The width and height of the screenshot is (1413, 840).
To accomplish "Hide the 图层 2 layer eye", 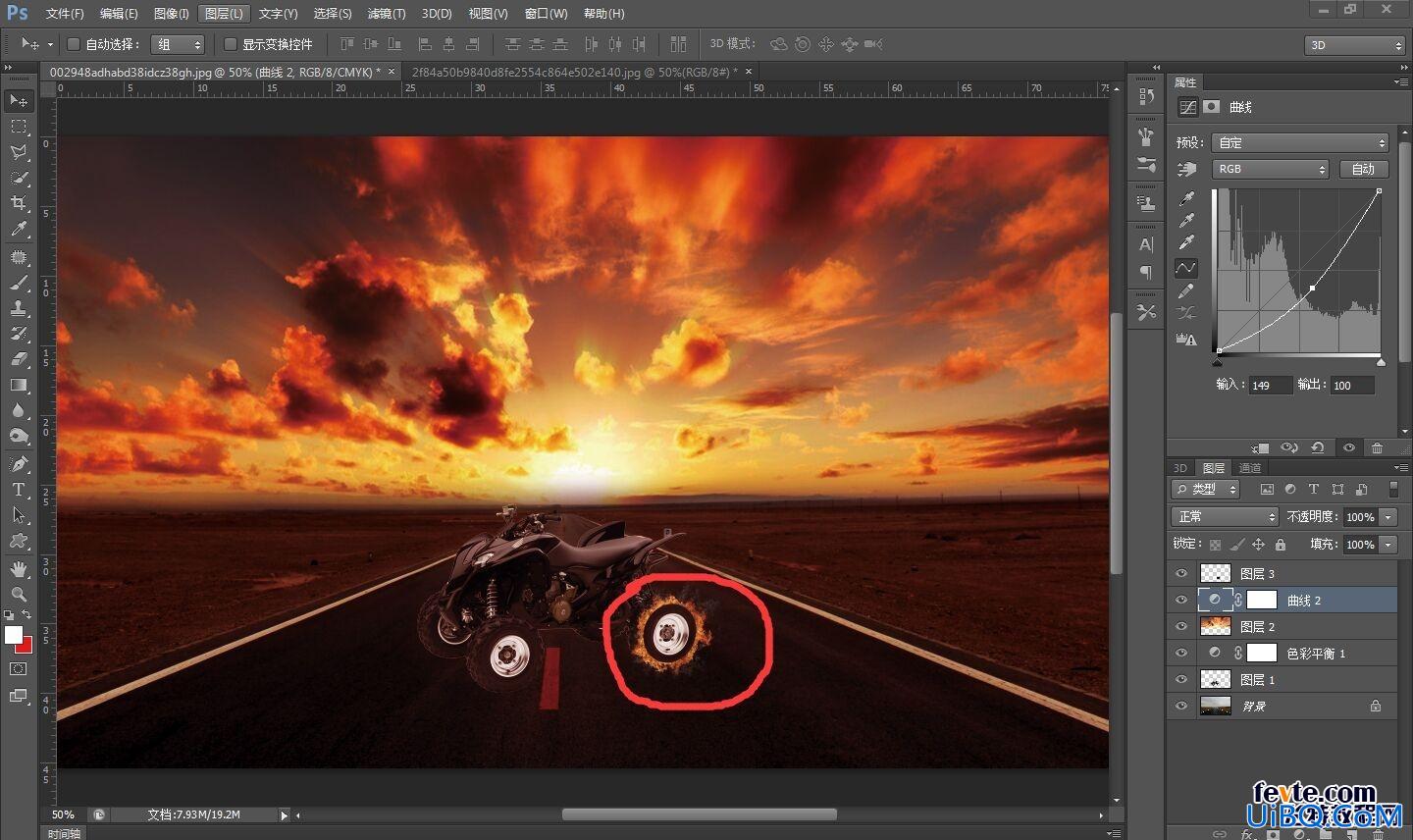I will click(1181, 626).
